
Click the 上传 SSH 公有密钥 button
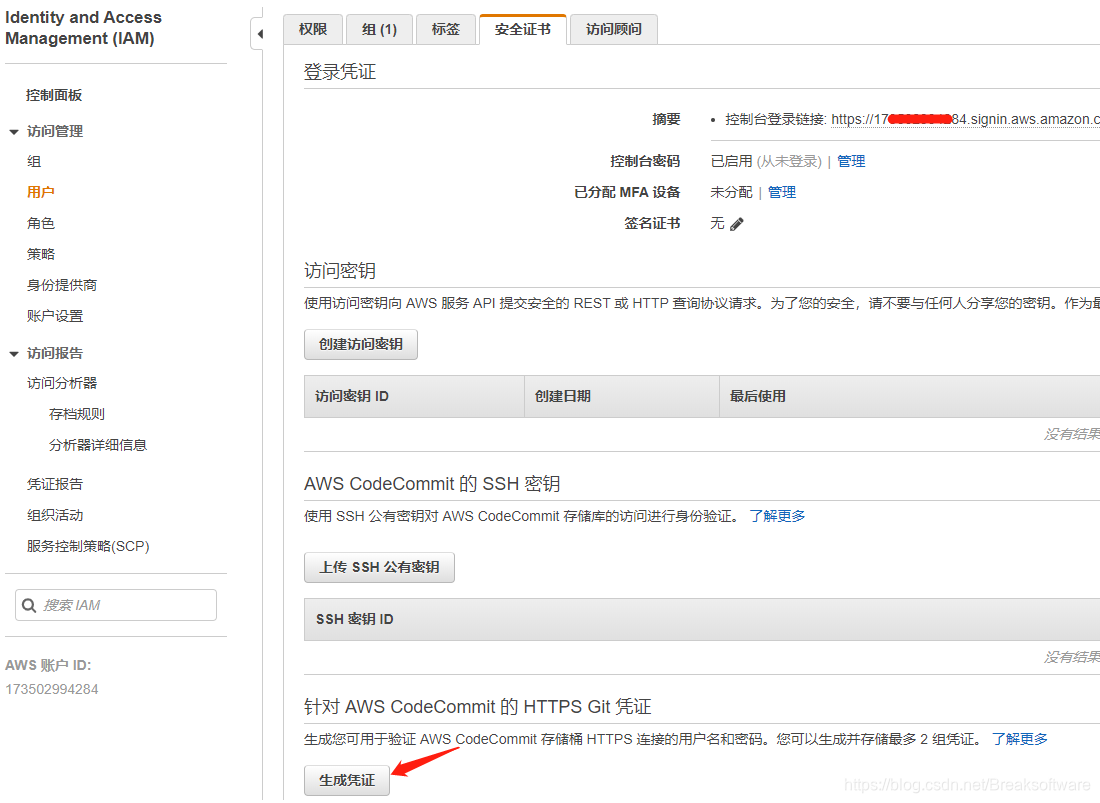380,567
